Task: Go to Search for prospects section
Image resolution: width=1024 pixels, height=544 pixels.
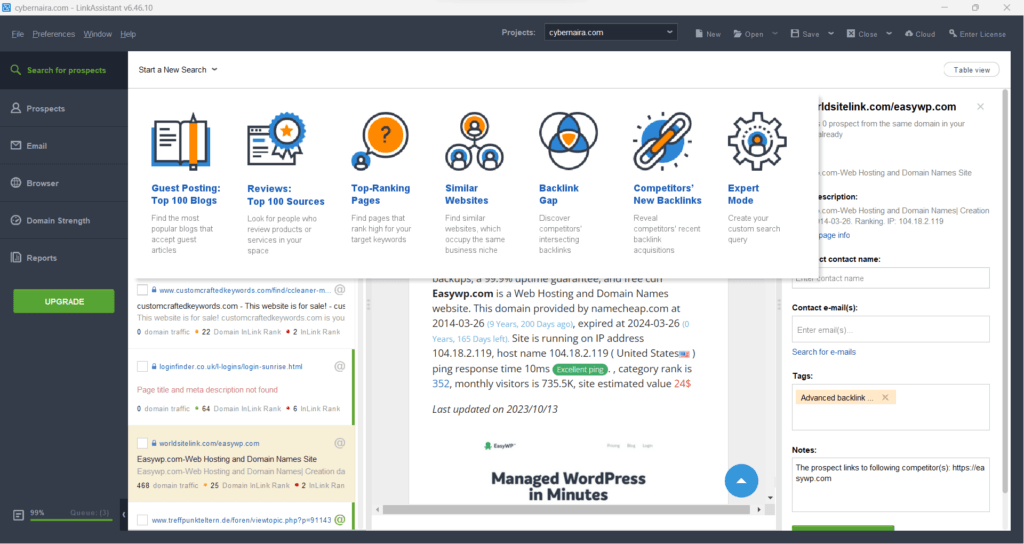Action: pyautogui.click(x=64, y=71)
